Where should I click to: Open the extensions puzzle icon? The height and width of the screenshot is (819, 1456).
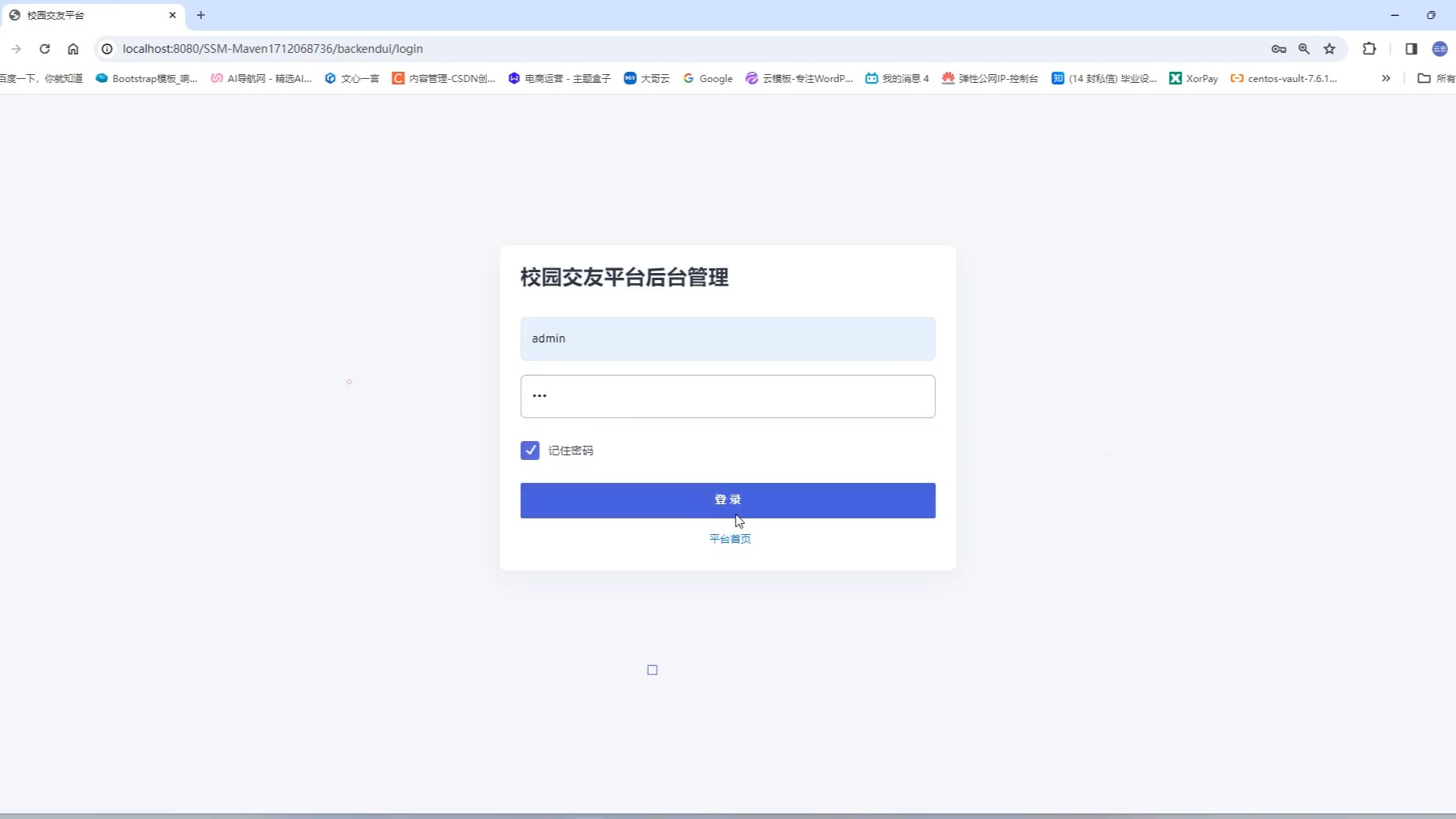click(x=1369, y=49)
